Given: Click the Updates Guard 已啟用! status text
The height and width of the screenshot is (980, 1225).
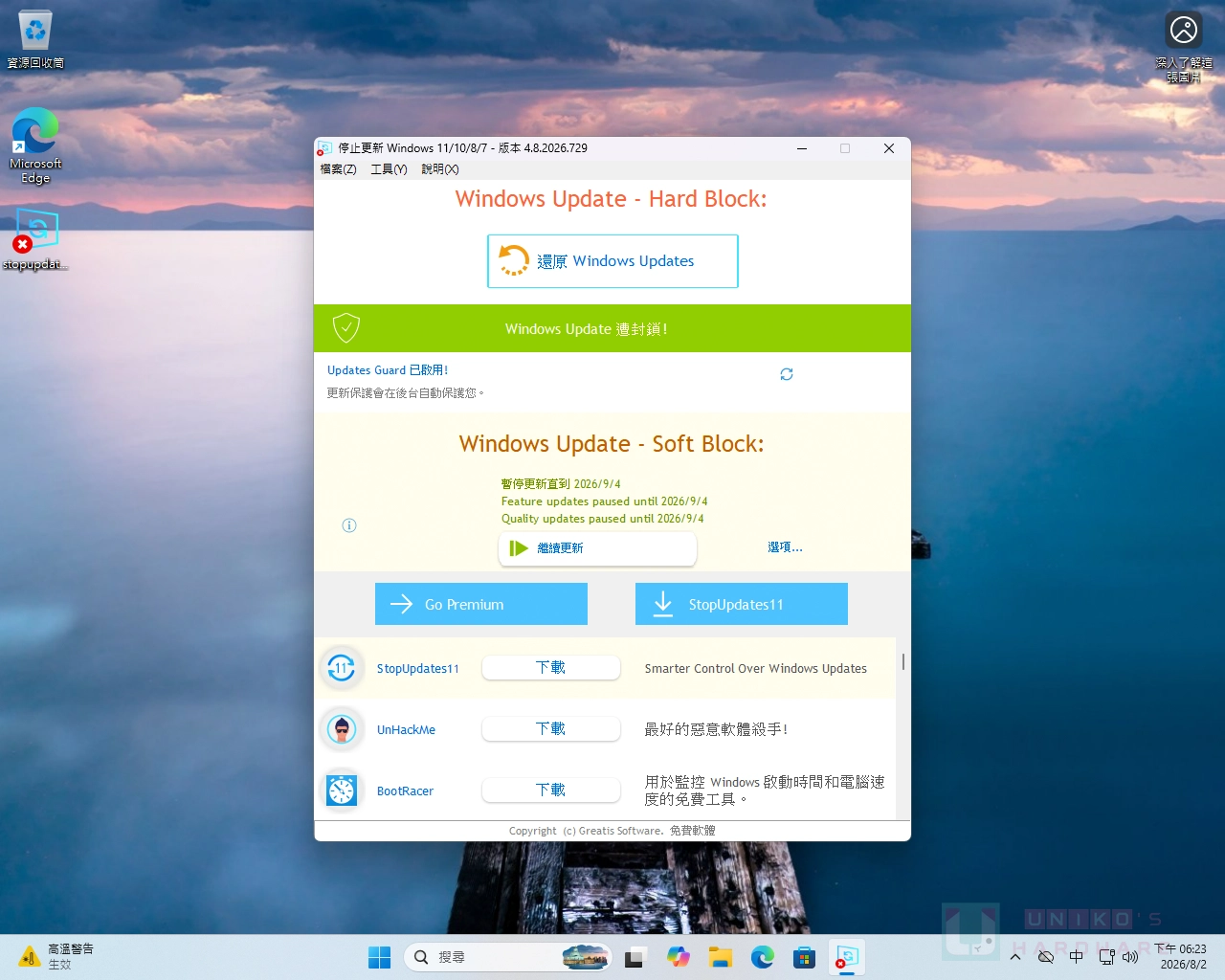Looking at the screenshot, I should (388, 370).
